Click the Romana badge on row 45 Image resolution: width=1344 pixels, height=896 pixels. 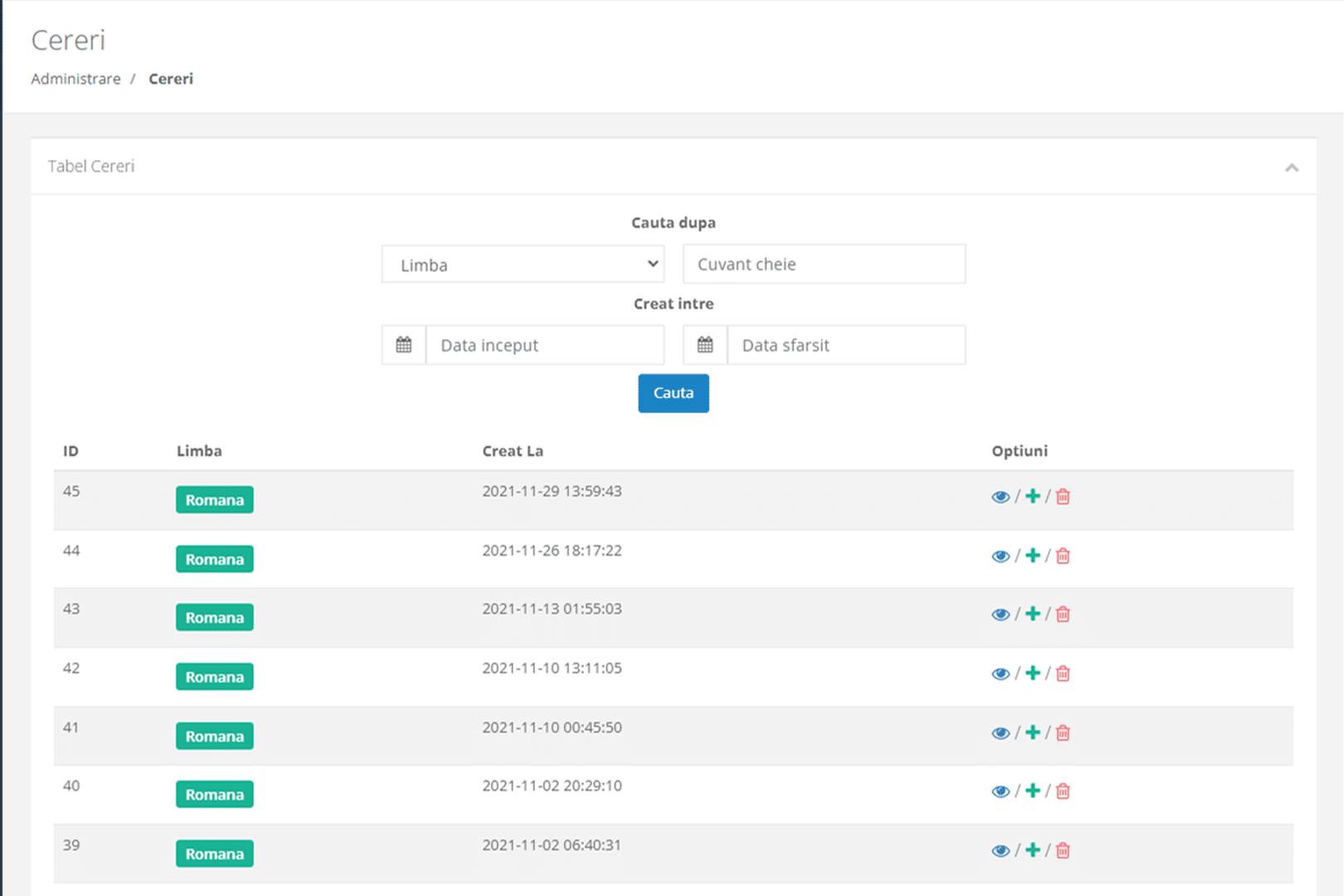(215, 500)
